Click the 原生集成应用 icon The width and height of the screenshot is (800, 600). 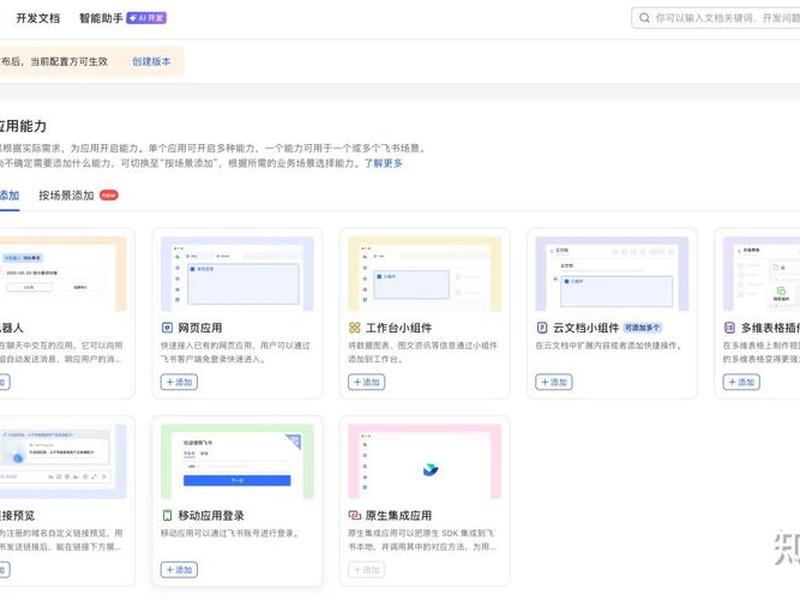(355, 515)
